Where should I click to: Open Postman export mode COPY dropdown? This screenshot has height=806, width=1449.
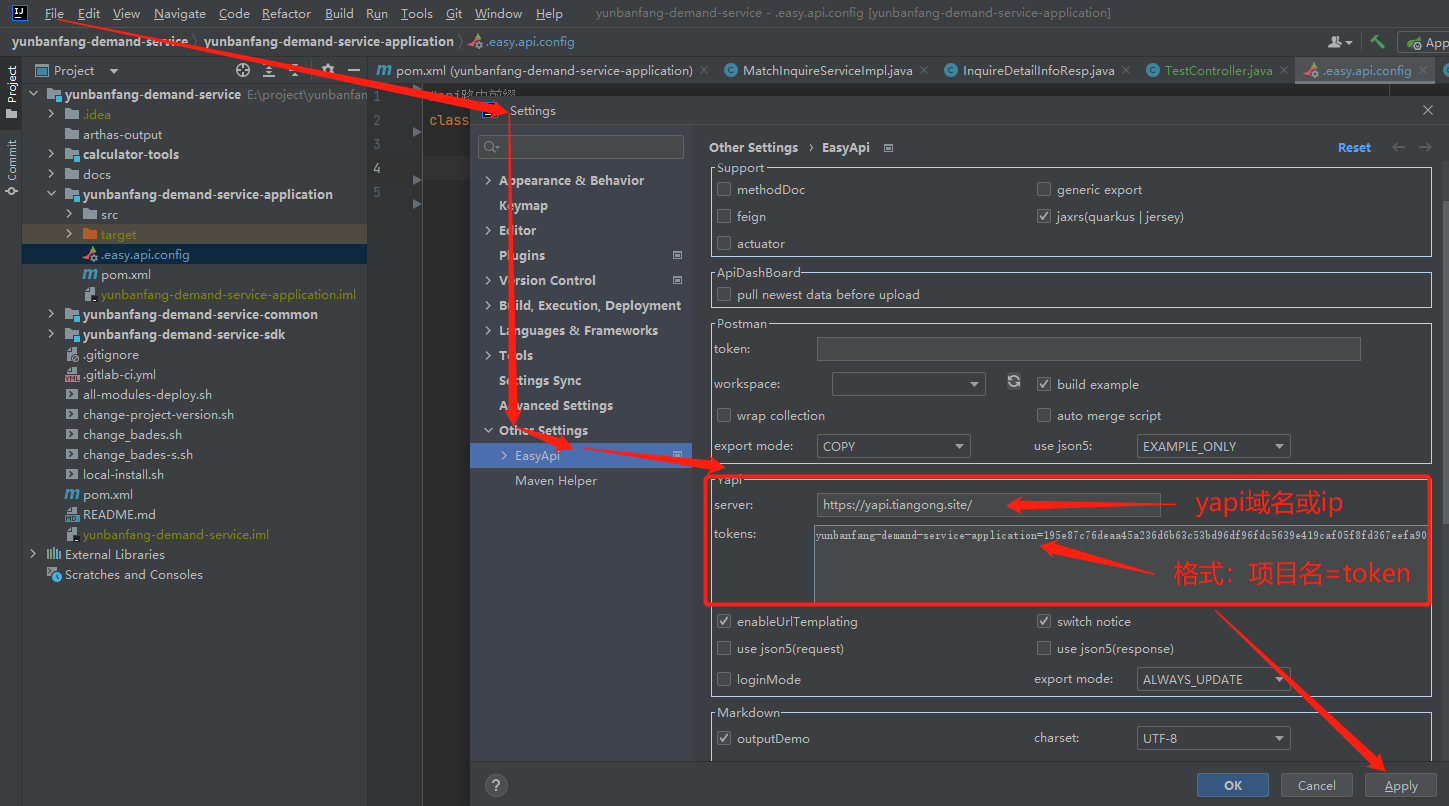pos(893,446)
